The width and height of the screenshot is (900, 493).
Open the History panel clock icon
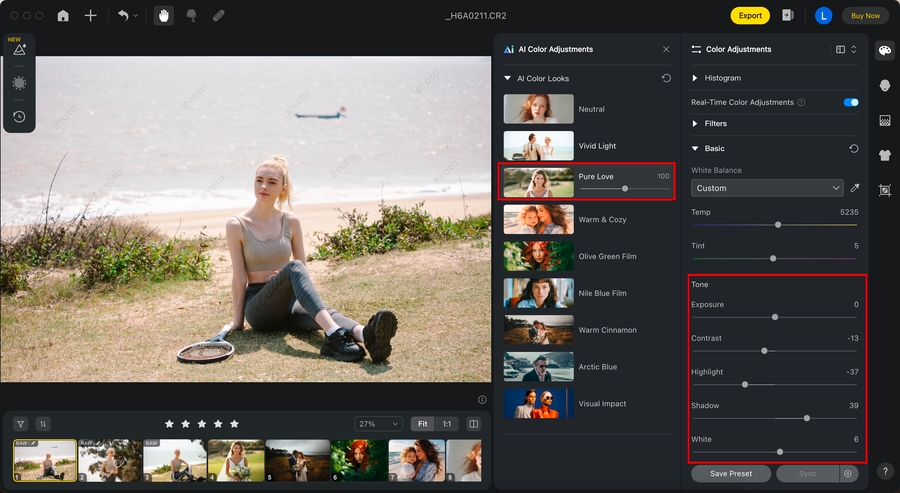[x=19, y=116]
